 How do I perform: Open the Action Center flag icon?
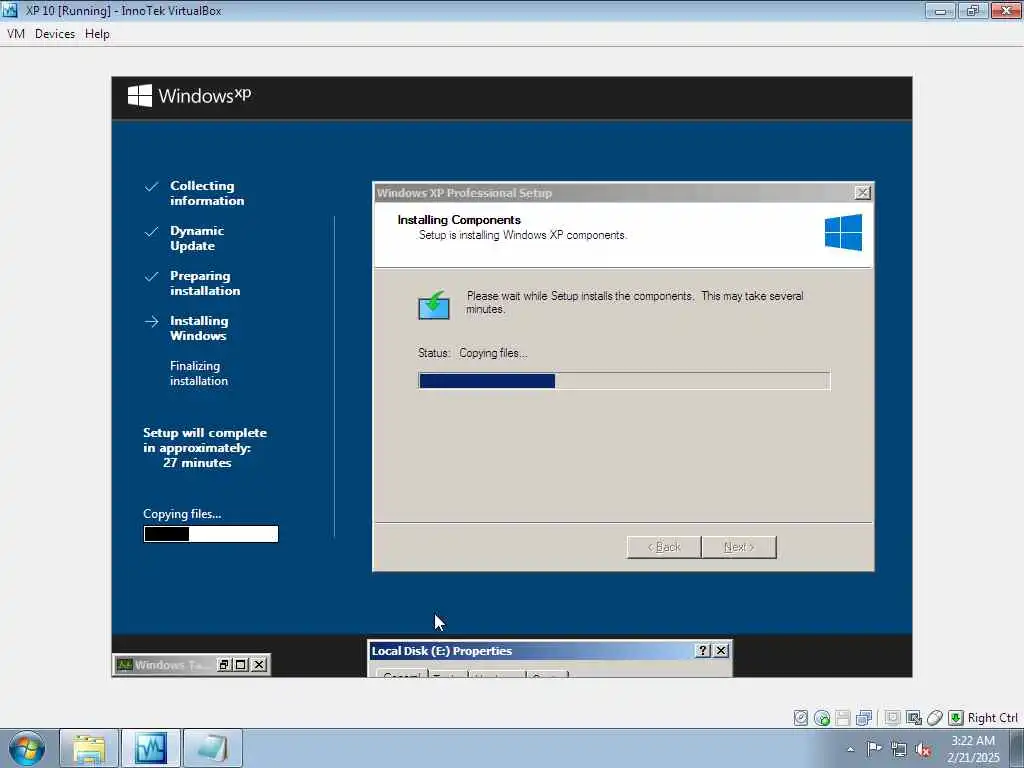point(874,749)
